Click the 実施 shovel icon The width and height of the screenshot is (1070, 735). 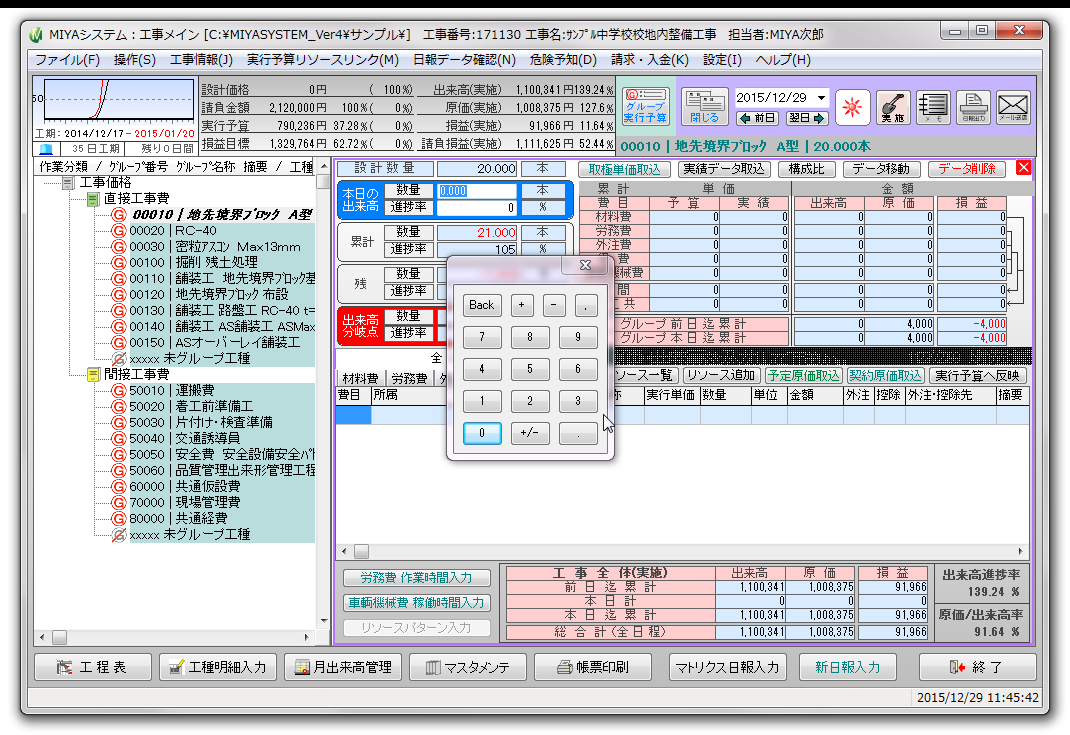pyautogui.click(x=893, y=107)
